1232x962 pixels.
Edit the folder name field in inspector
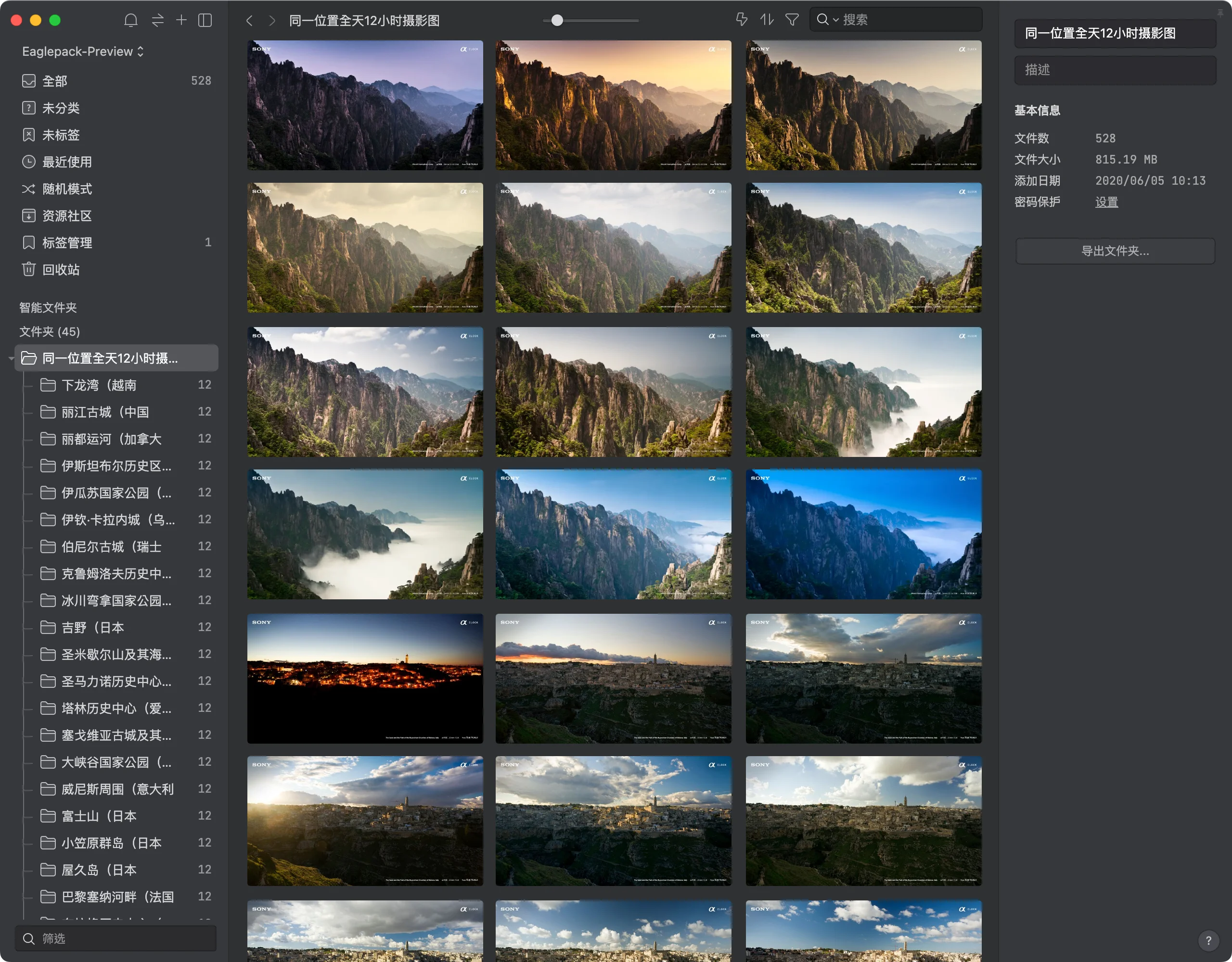1115,33
